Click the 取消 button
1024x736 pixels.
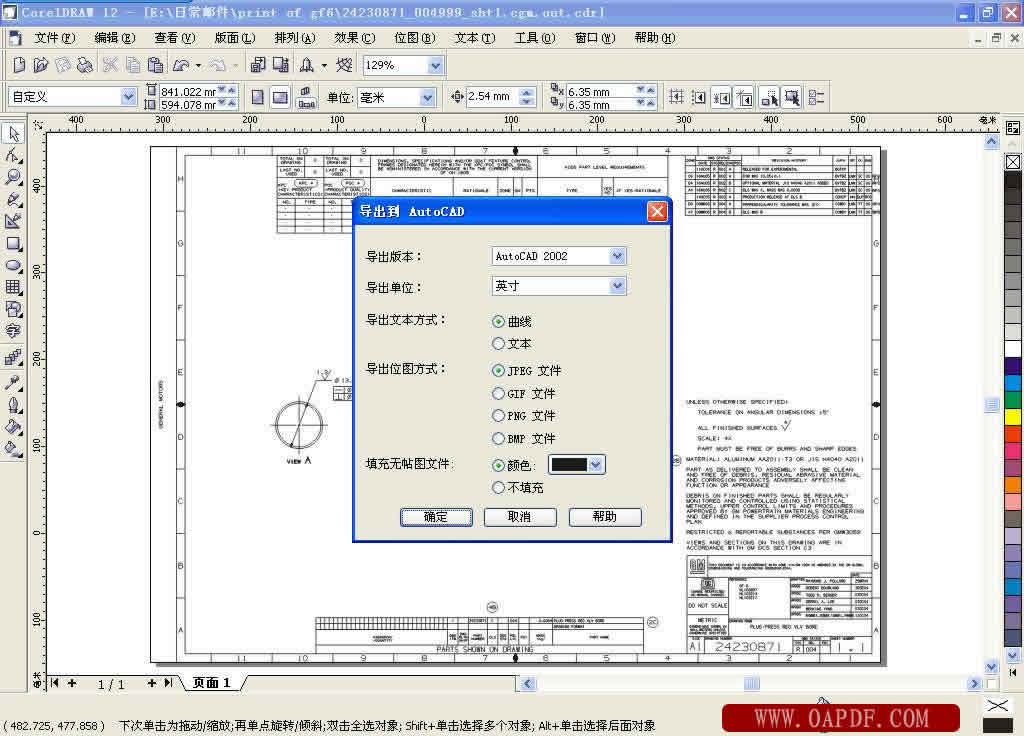[x=520, y=517]
